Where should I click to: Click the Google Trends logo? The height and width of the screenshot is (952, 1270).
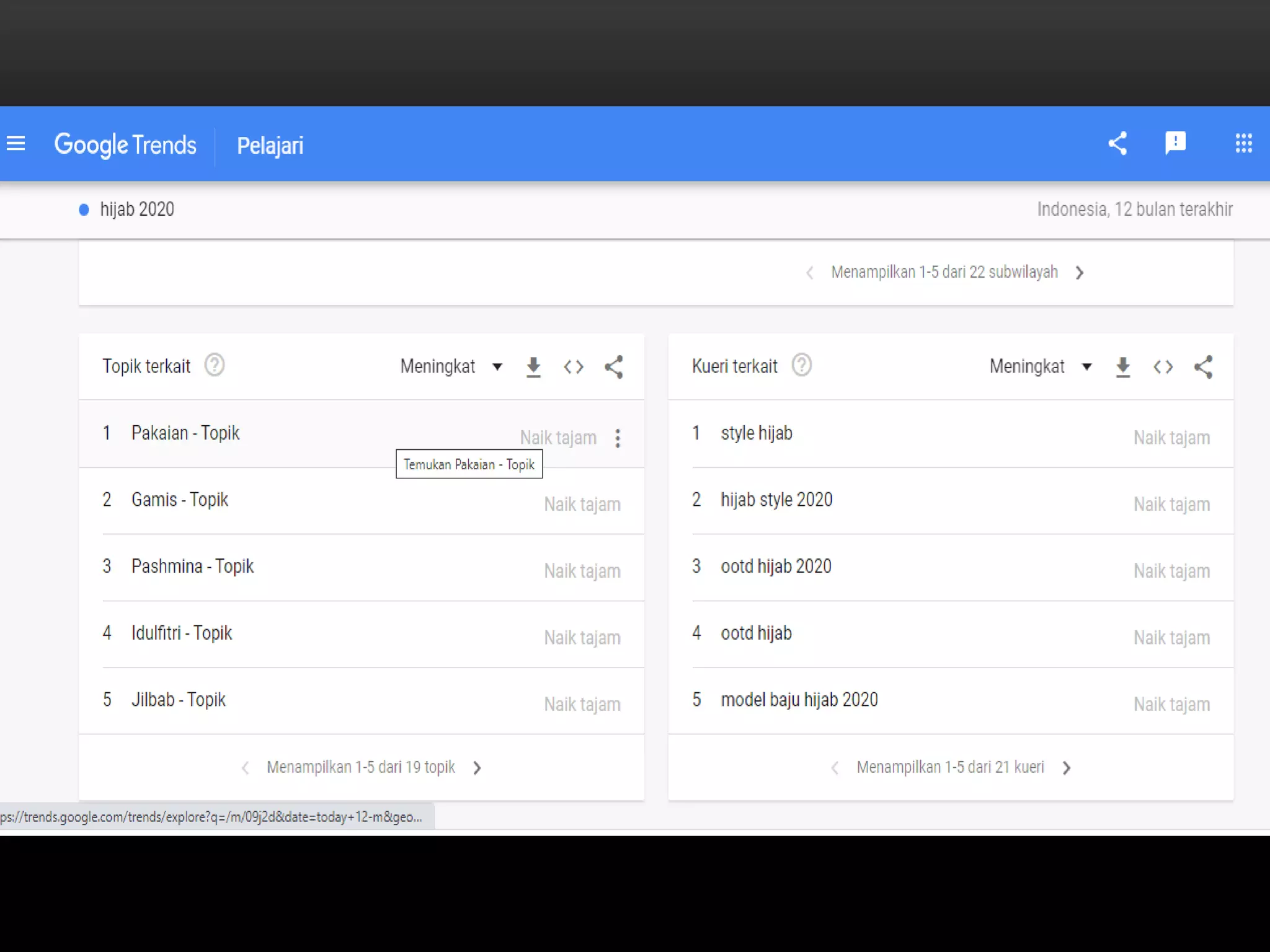coord(125,145)
